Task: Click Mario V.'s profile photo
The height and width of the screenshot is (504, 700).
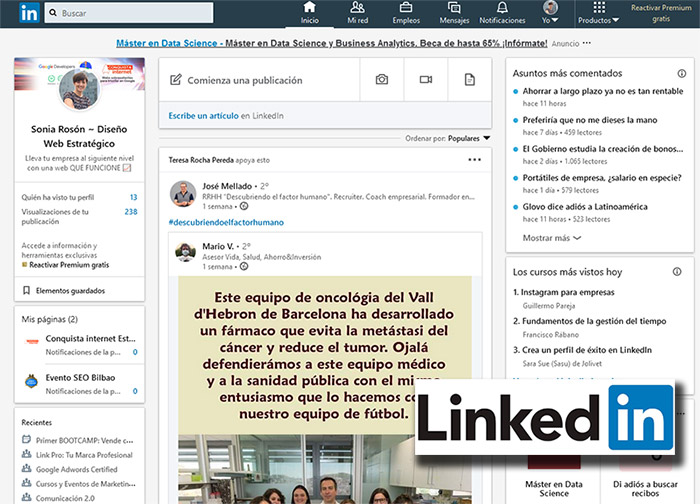Action: [185, 252]
